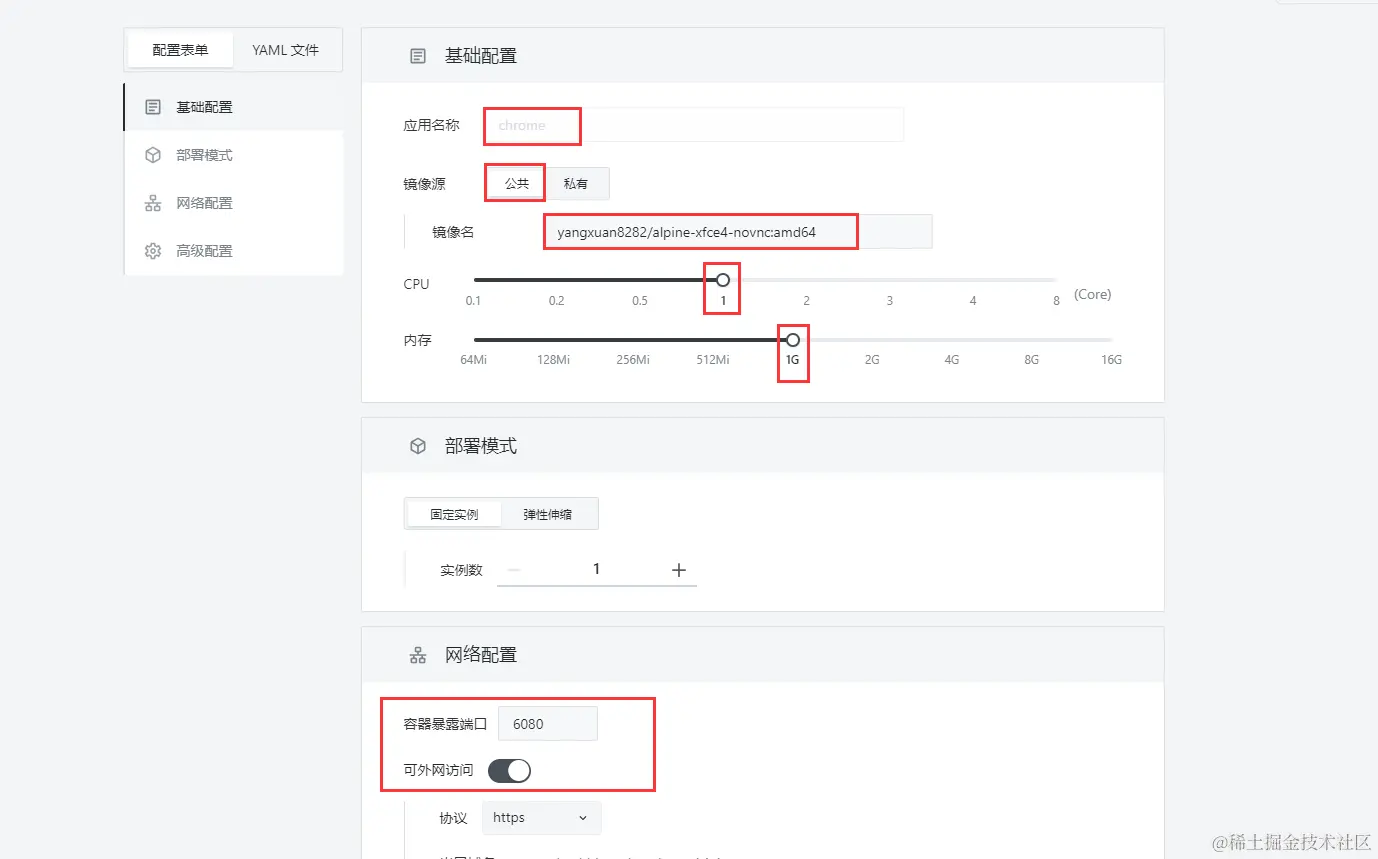Click the 镜像名 image name field
The image size is (1378, 859).
click(739, 232)
